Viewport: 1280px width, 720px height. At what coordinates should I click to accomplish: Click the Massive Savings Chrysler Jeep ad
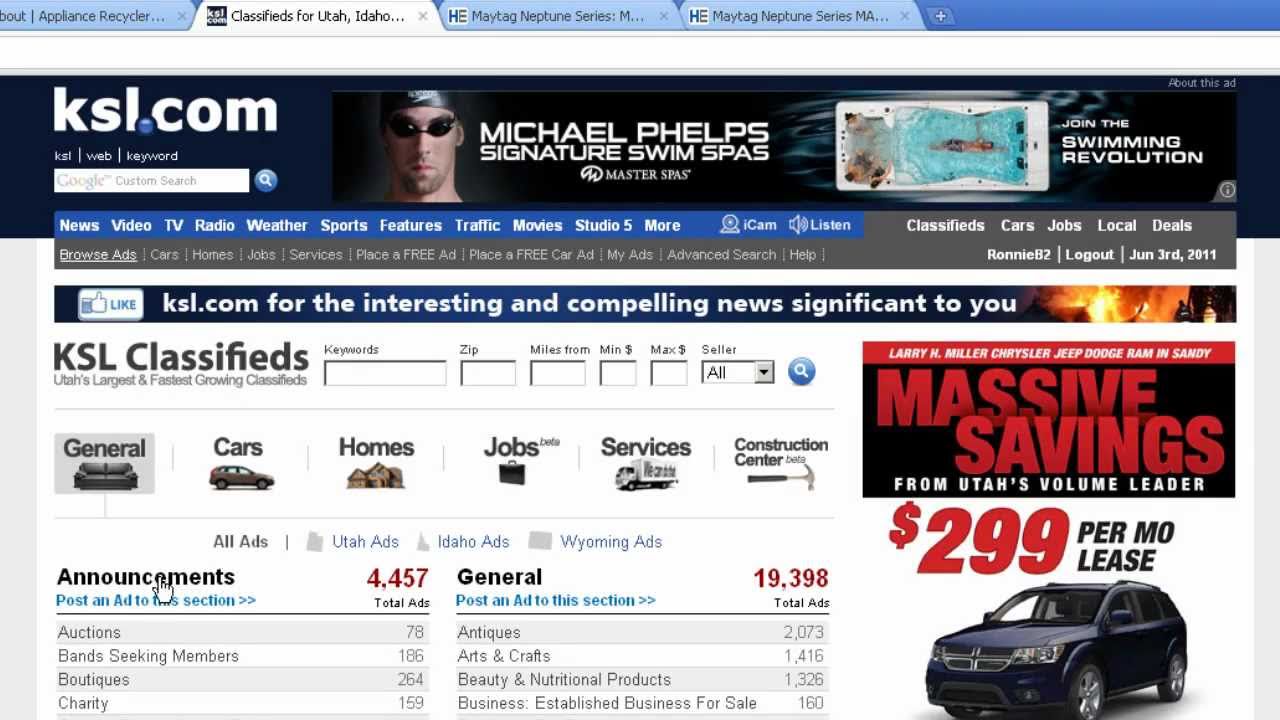point(1049,530)
